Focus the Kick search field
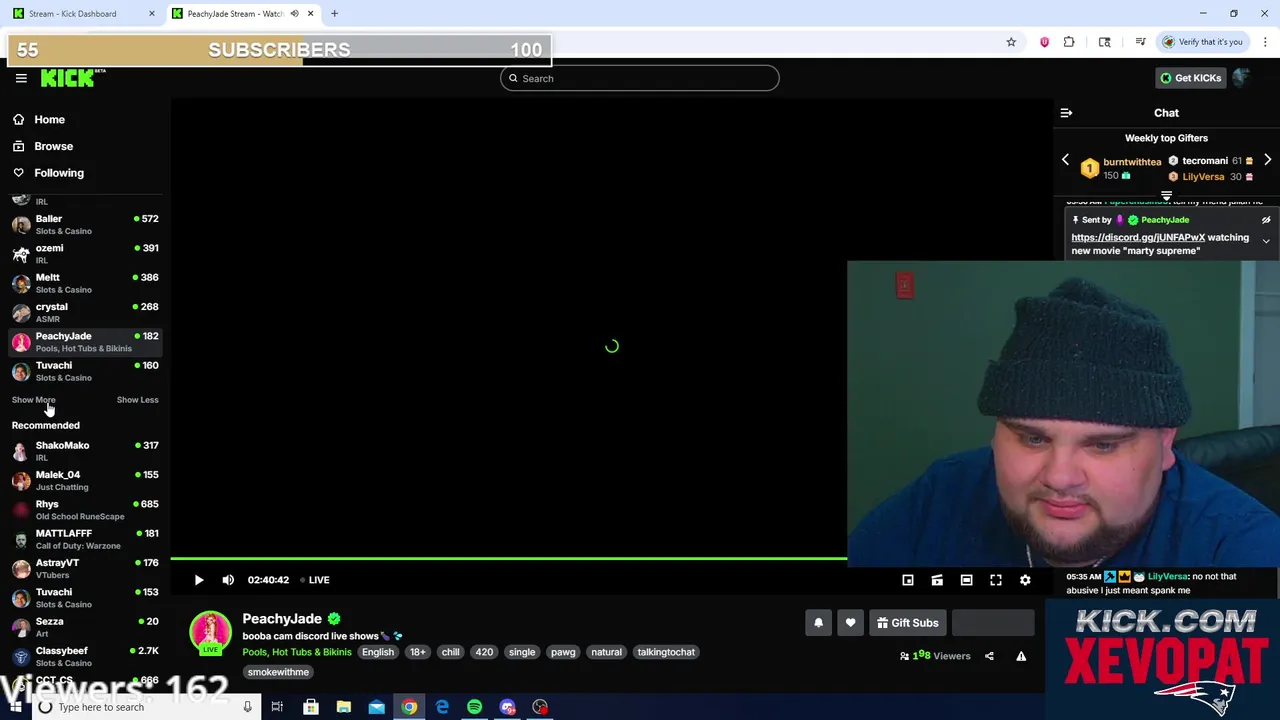 [640, 78]
